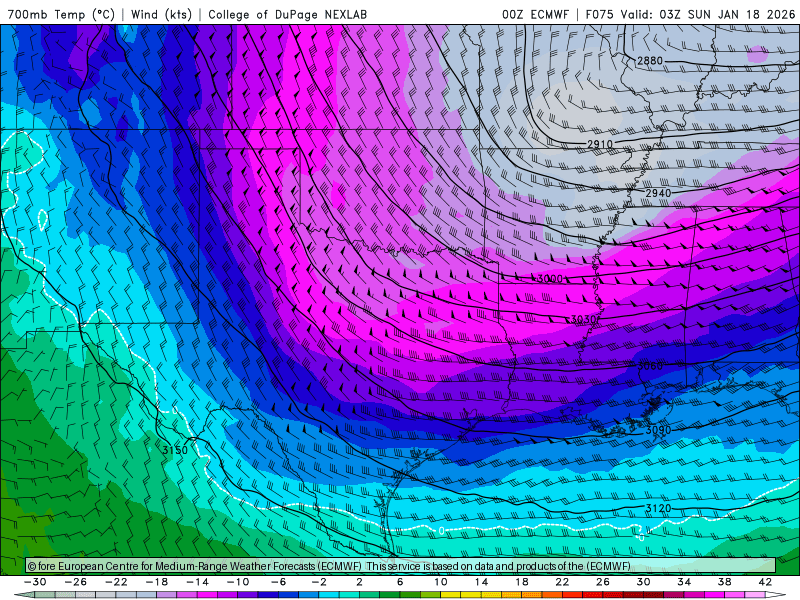Screen dimensions: 800x600
Task: Click the 26 value on the color scale
Action: [x=603, y=582]
